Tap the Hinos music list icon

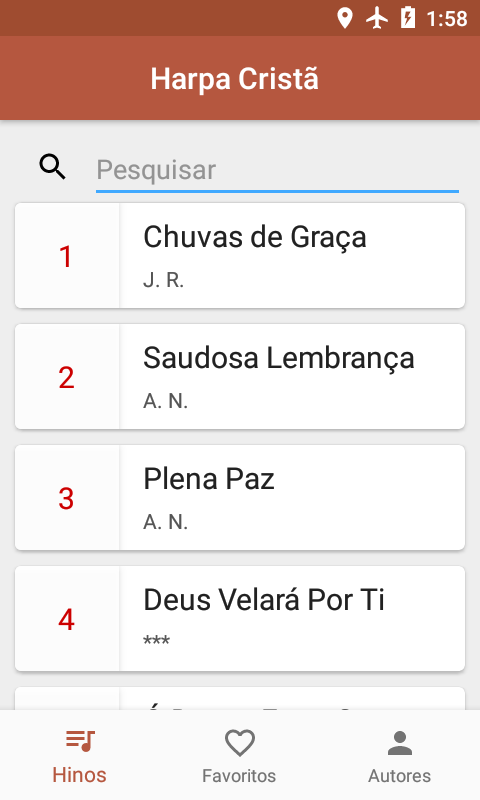[x=80, y=741]
